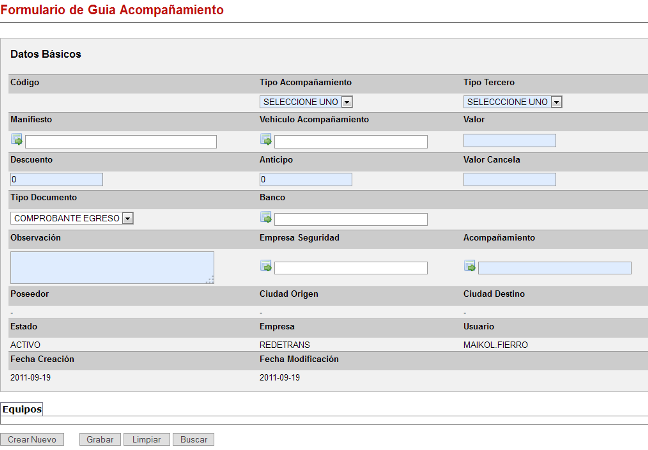Click the Manifiesto lookup icon

coord(16,139)
